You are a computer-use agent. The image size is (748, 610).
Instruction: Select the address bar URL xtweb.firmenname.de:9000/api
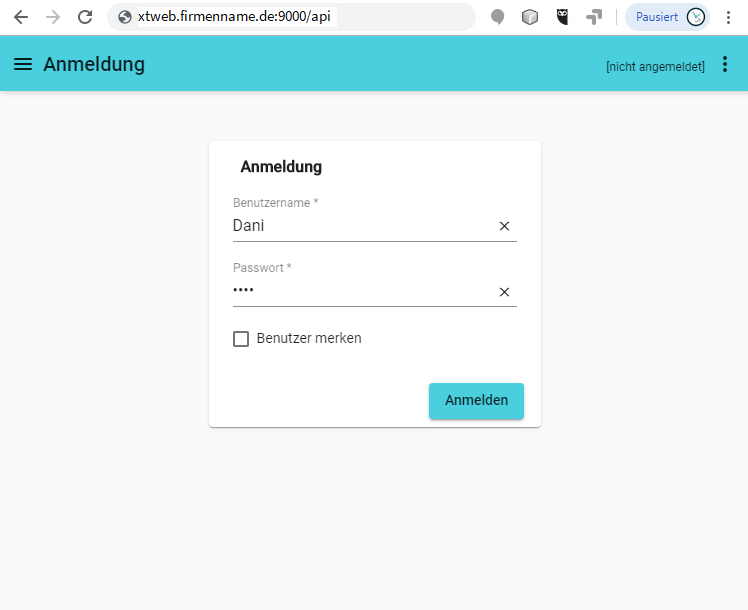point(234,17)
